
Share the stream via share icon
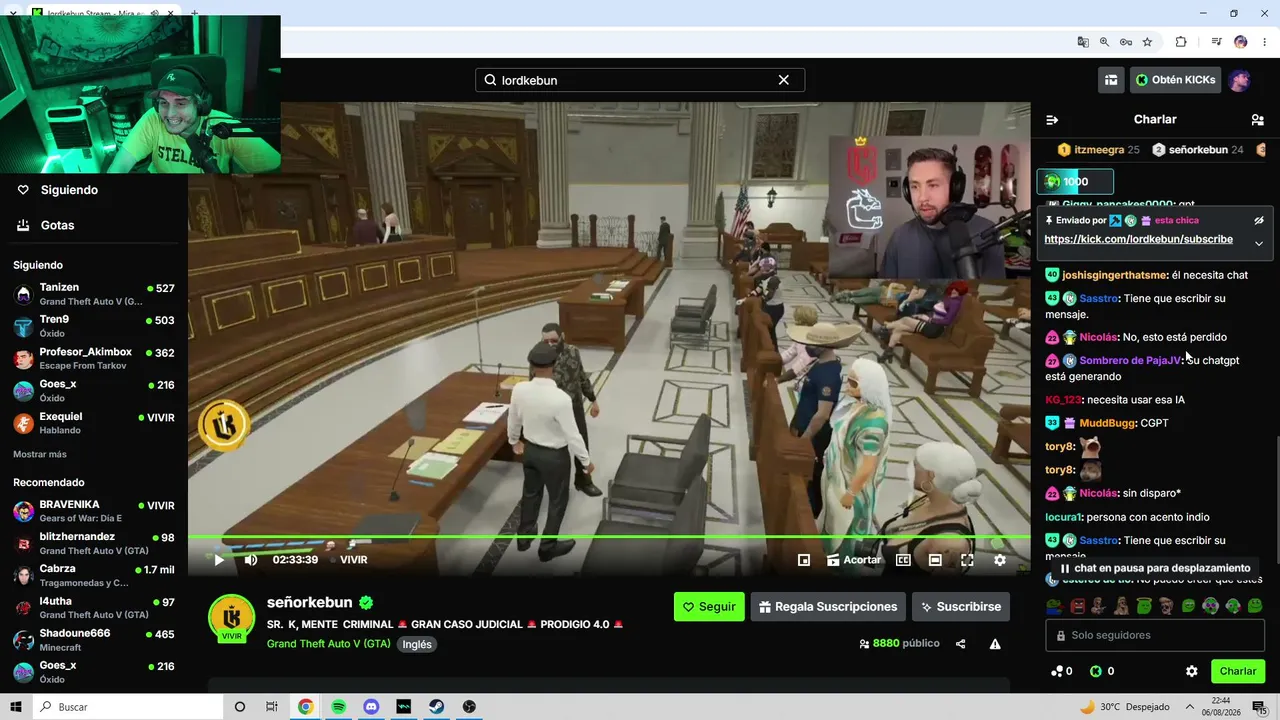[x=961, y=644]
